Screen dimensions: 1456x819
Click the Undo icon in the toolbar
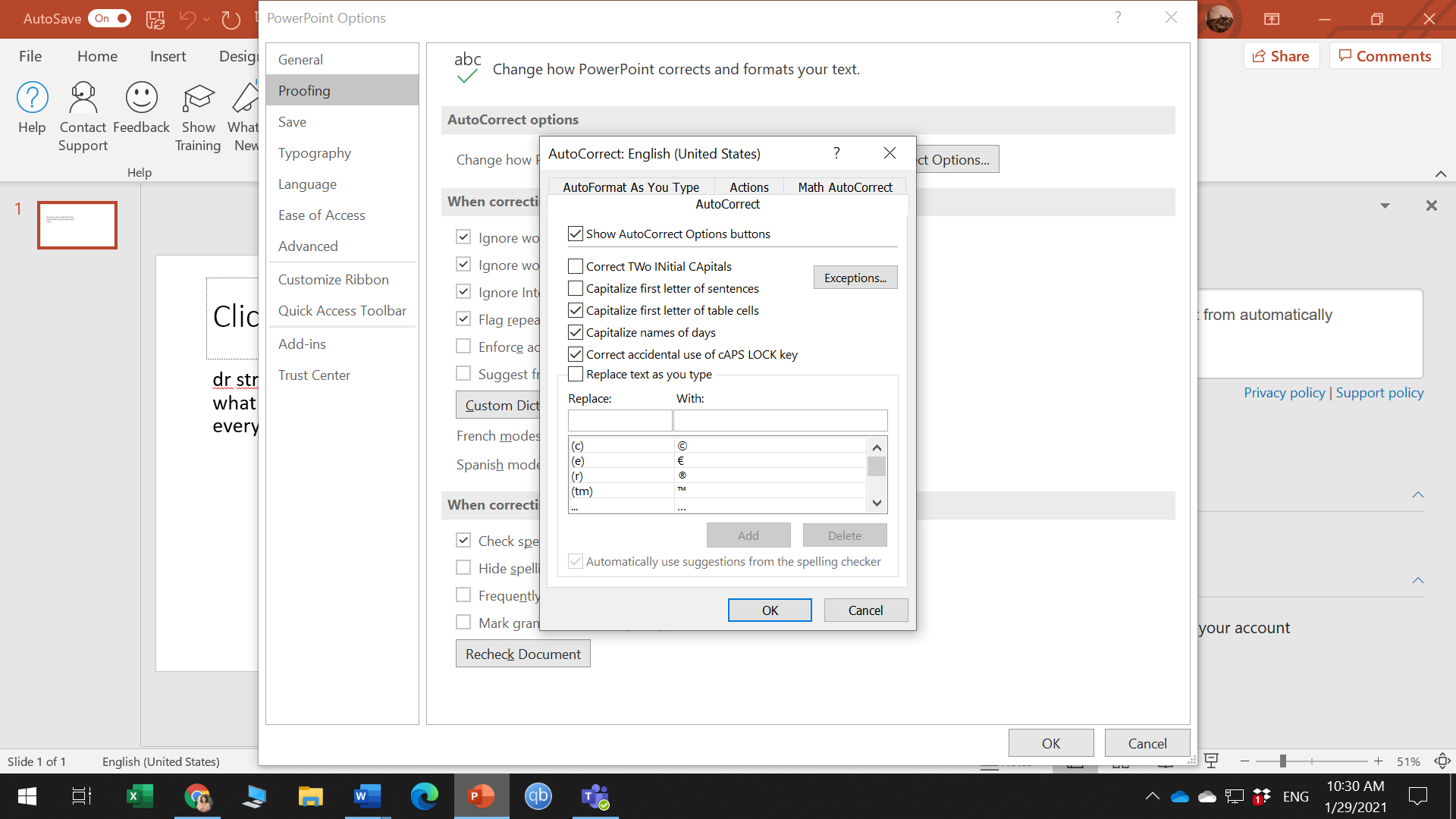(190, 18)
